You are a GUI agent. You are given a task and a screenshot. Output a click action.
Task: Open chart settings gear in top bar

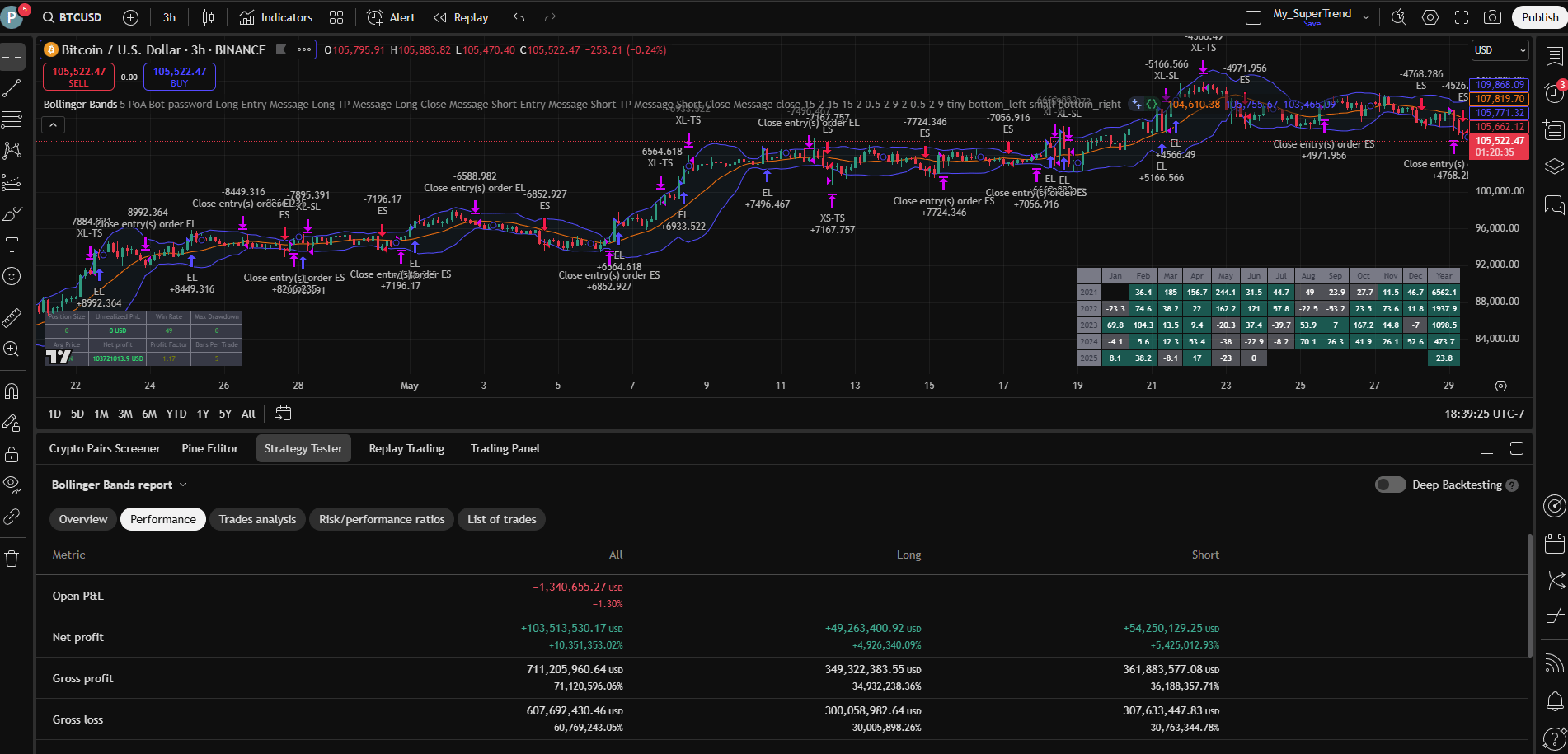(x=1430, y=17)
